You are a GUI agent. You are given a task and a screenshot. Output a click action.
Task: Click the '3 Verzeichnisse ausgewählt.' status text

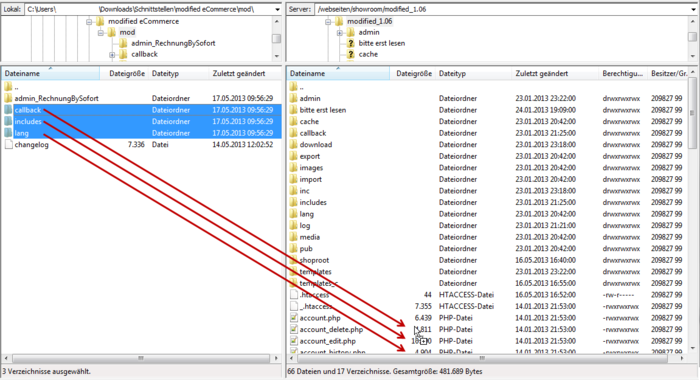click(x=46, y=371)
